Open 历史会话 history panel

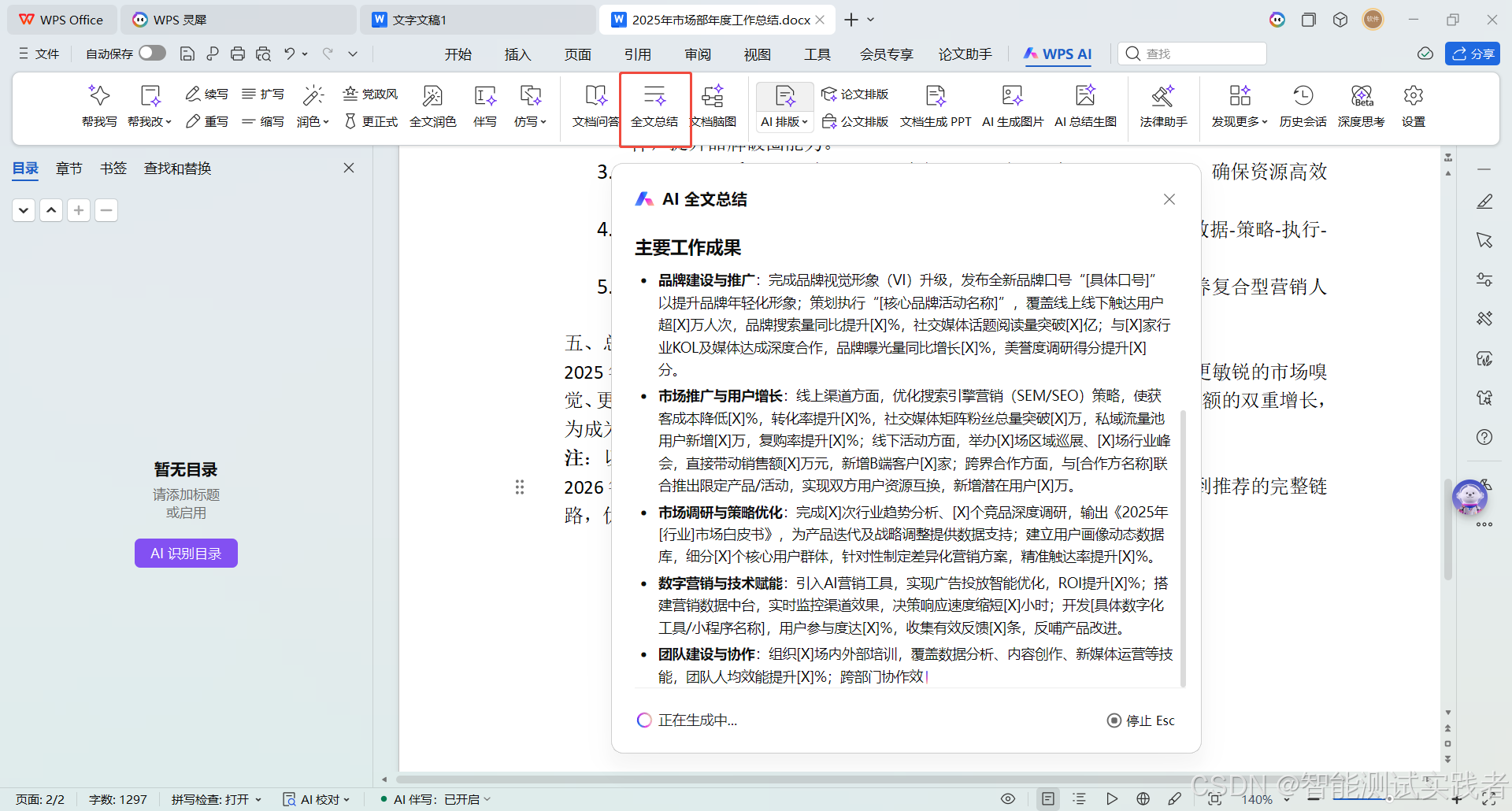coord(1303,106)
